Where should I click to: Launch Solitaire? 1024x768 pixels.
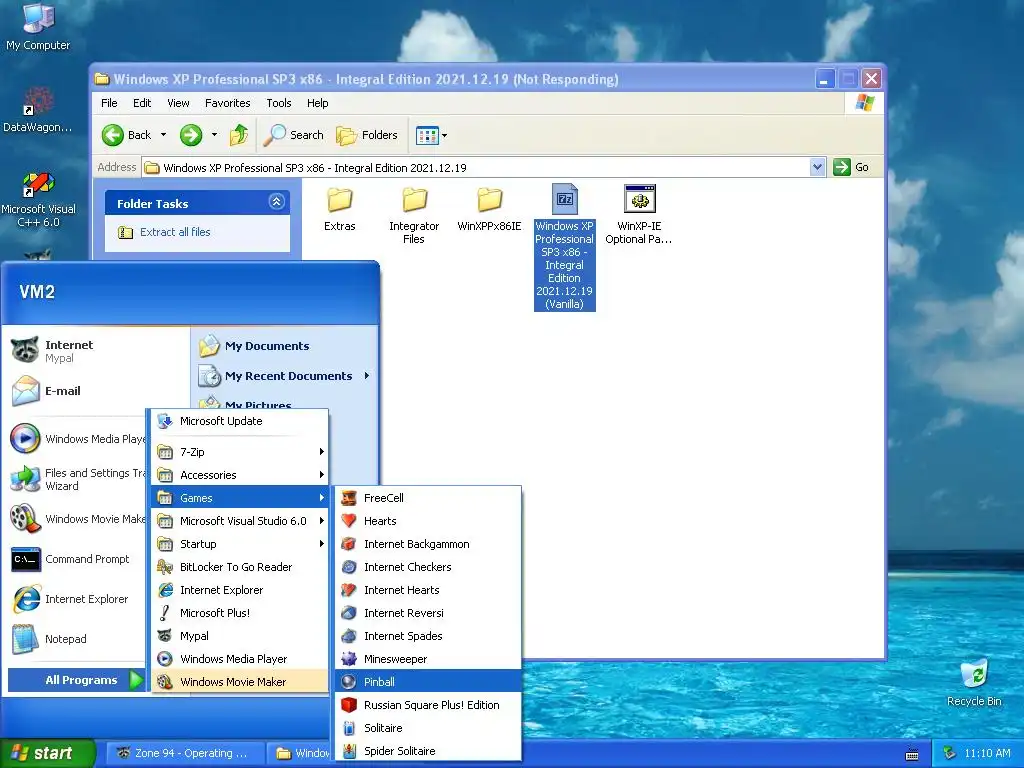pyautogui.click(x=428, y=728)
